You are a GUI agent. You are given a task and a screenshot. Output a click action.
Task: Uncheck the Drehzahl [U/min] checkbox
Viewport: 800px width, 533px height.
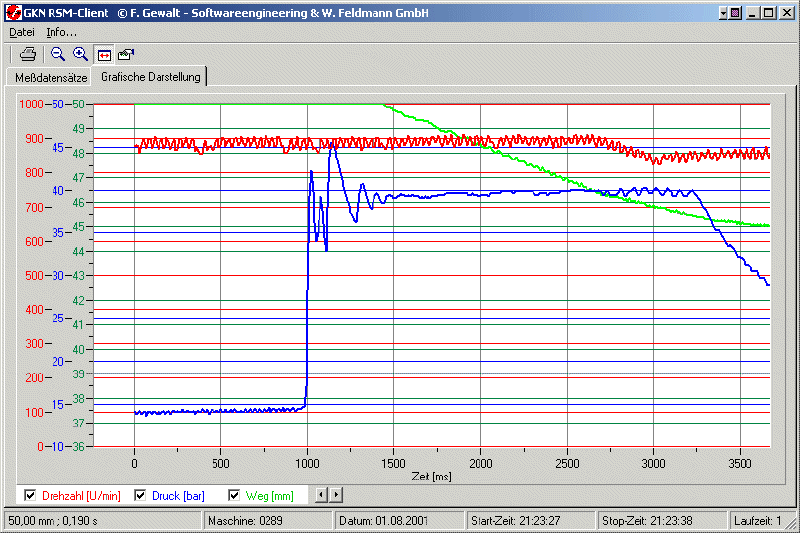(30, 495)
